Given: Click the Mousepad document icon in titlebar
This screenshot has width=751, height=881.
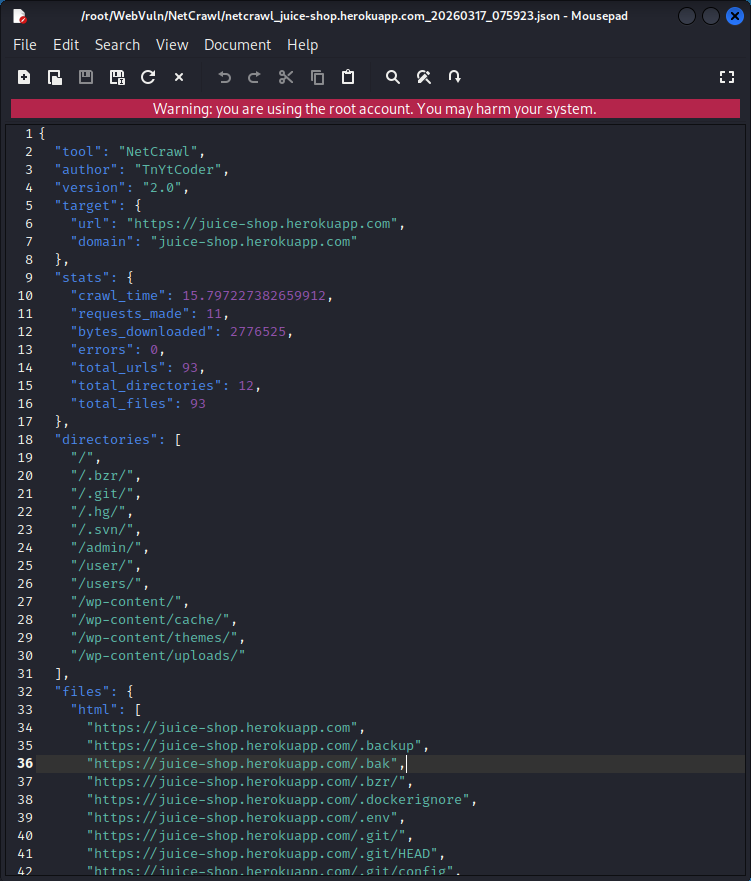Looking at the screenshot, I should pyautogui.click(x=20, y=16).
